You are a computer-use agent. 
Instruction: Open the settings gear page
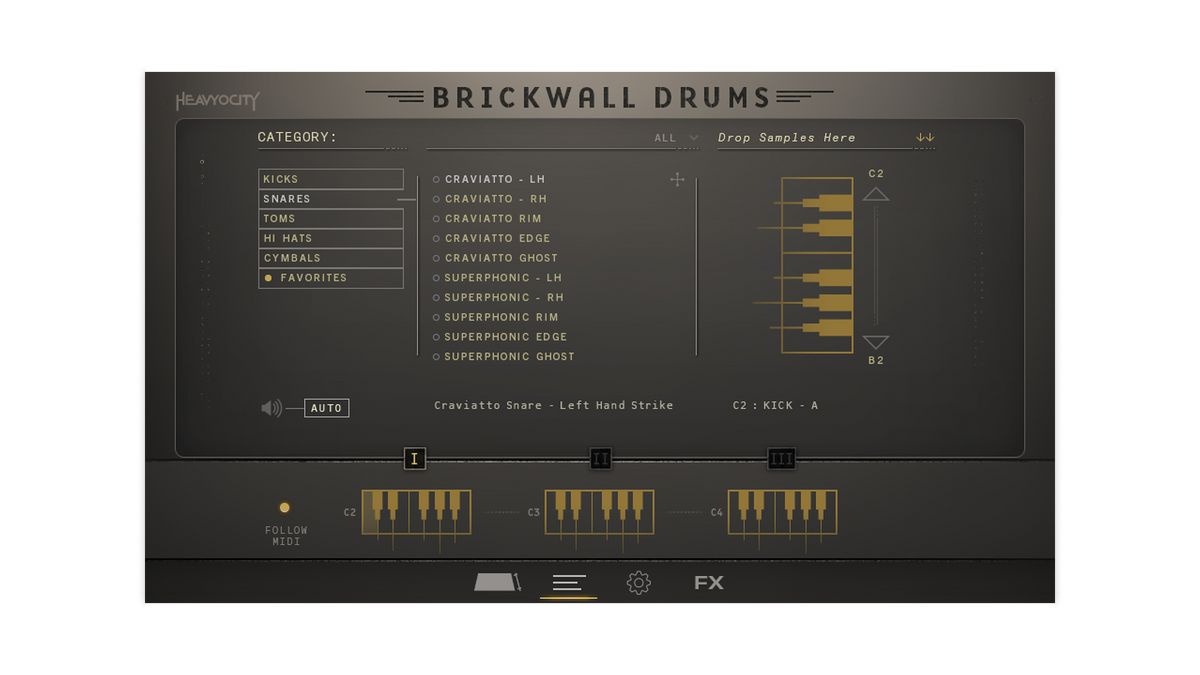pos(639,583)
